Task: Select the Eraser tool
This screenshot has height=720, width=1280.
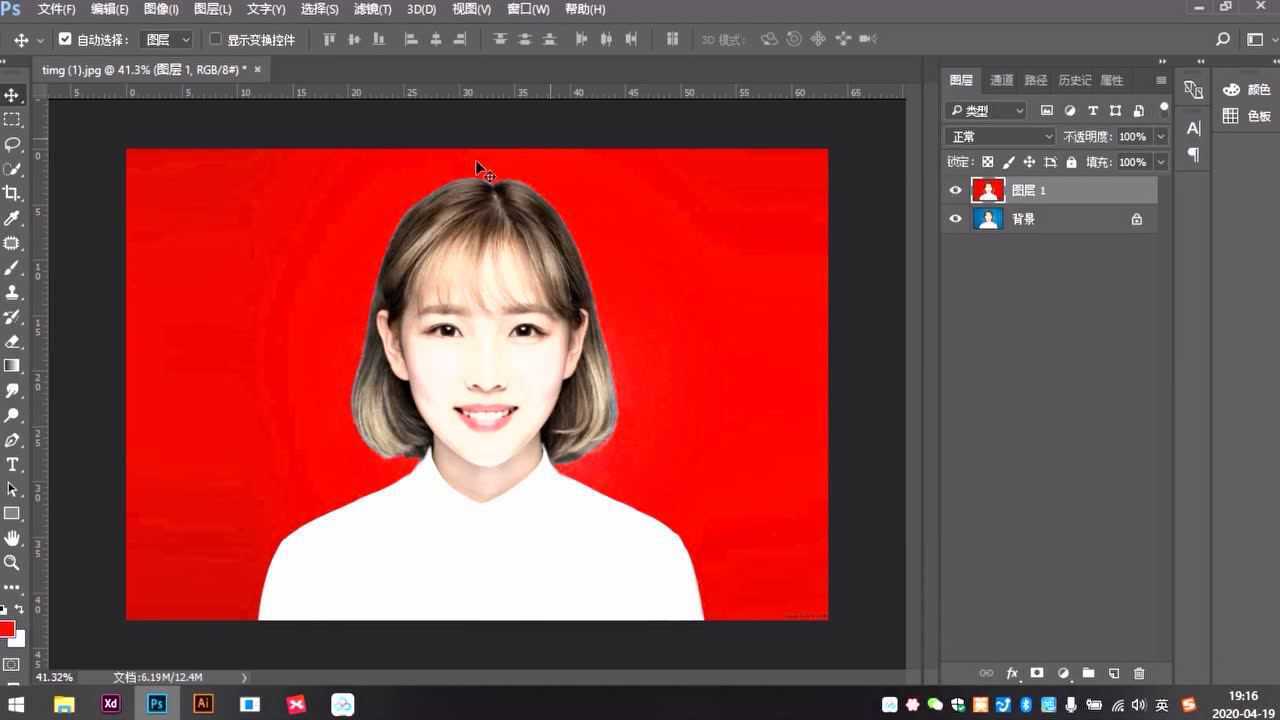Action: point(12,341)
